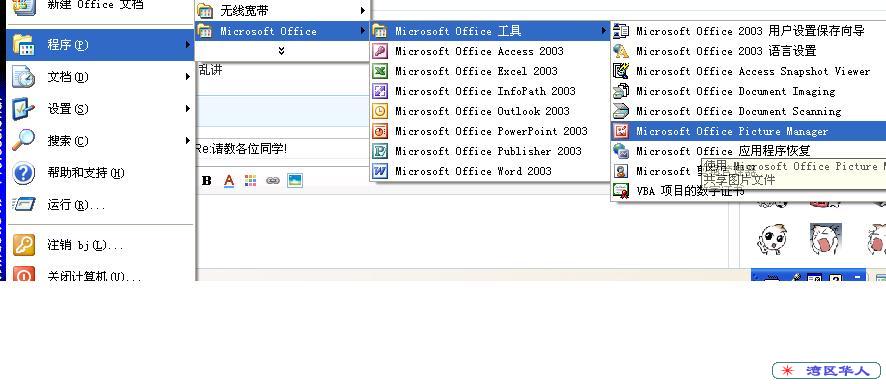
Task: Click the 注销 key icon
Action: [24, 245]
